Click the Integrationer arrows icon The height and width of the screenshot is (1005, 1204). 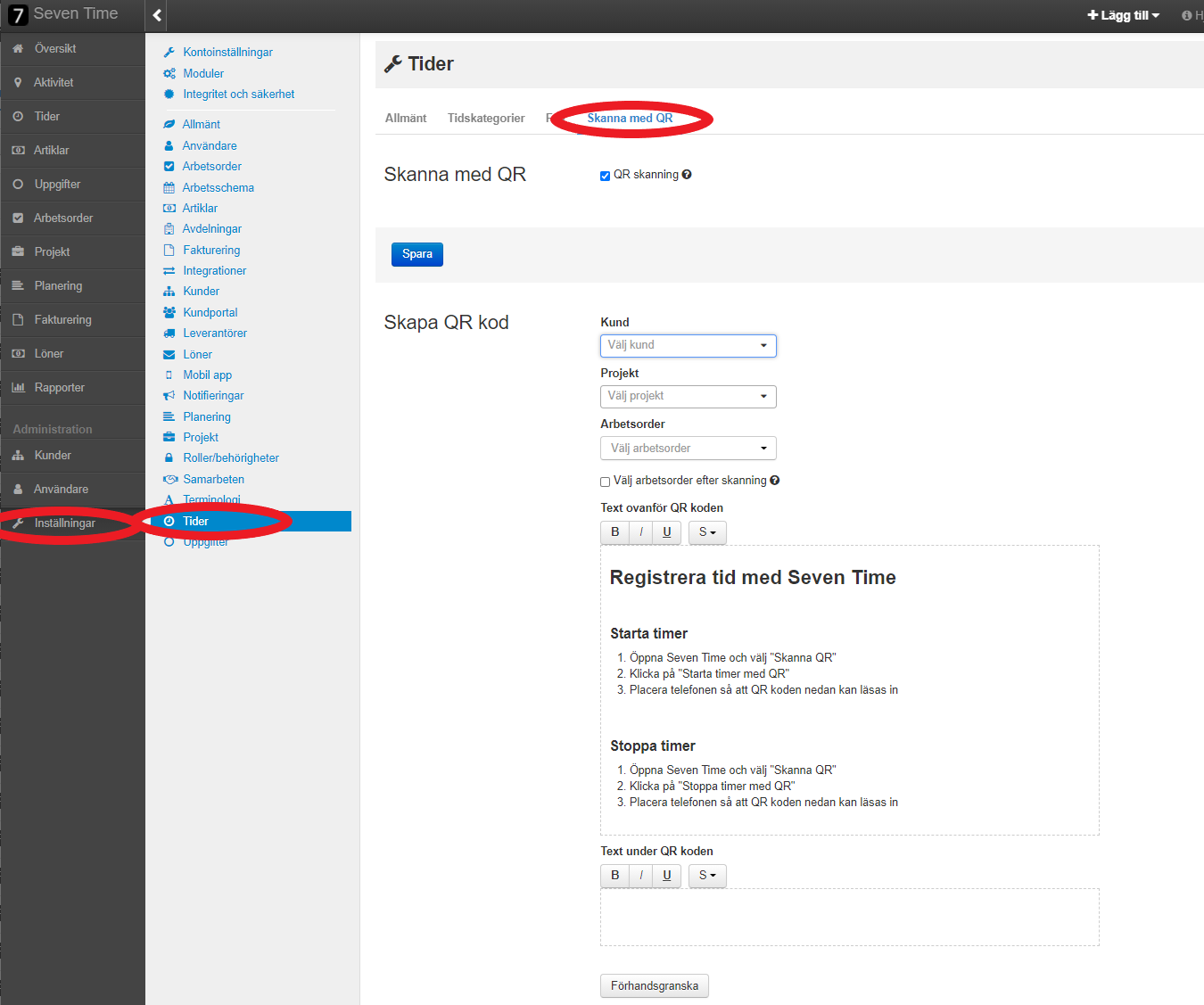(x=169, y=271)
